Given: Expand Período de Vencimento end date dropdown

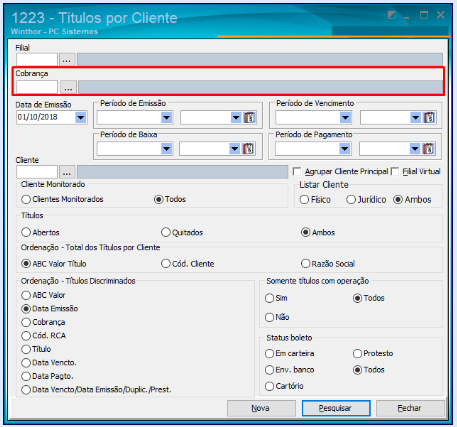Looking at the screenshot, I should point(415,117).
